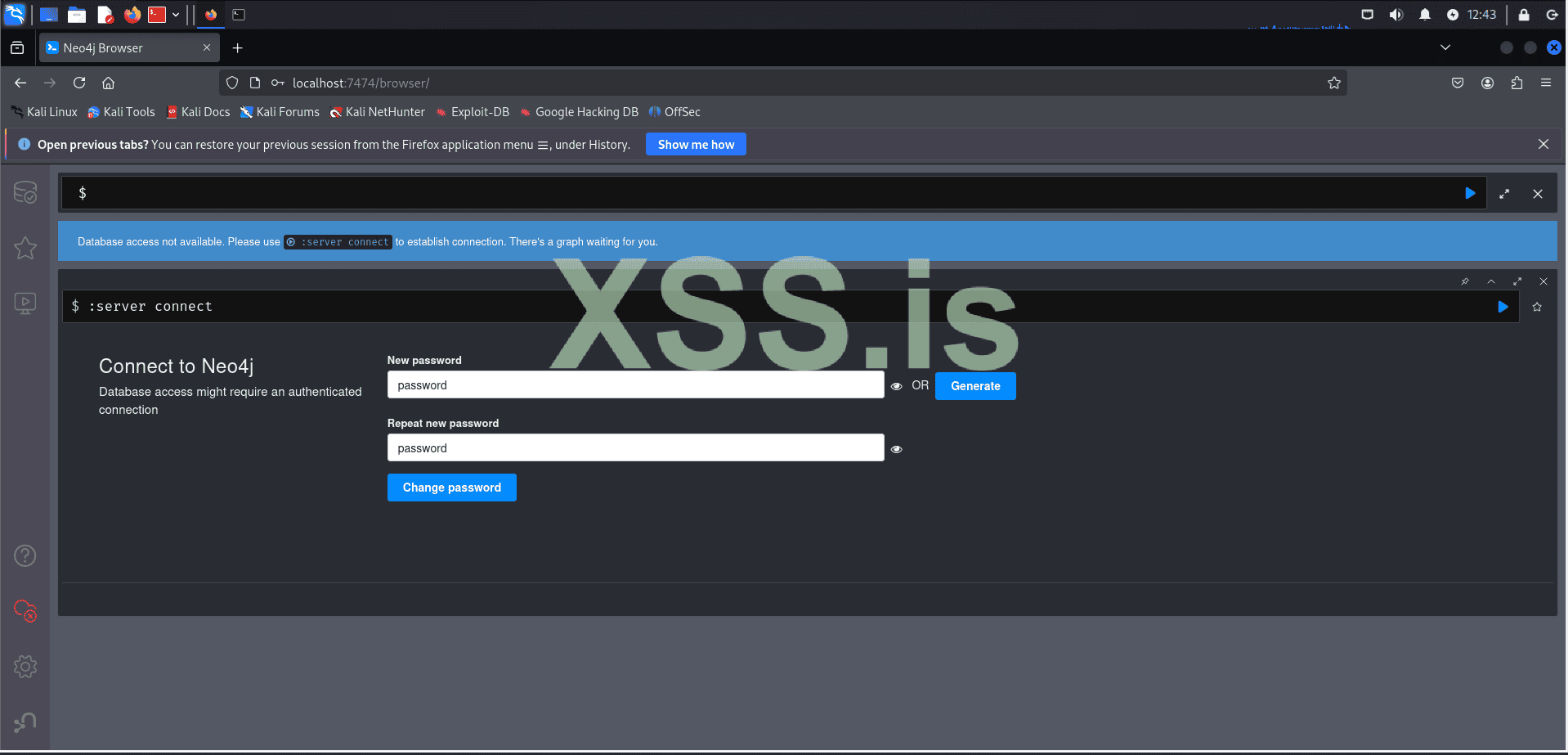The image size is (1568, 755).
Task: Bookmark this page with the star
Action: 1334,83
